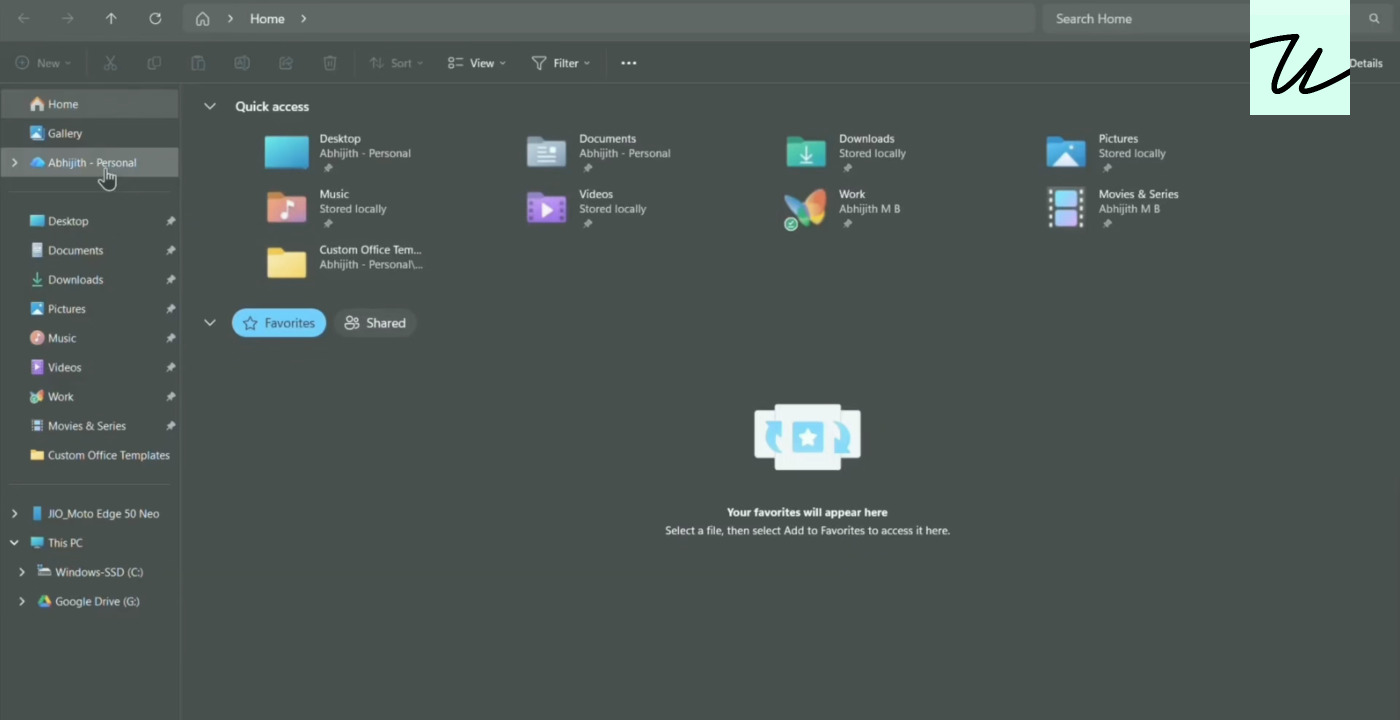The image size is (1400, 720).
Task: Select Home in the navigation pane
Action: coord(90,104)
